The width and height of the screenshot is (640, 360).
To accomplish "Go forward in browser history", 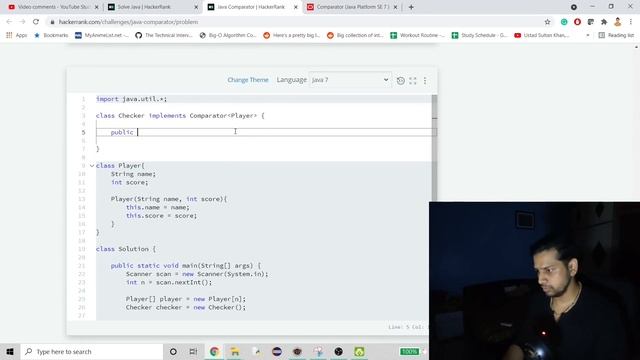I will tap(22, 22).
